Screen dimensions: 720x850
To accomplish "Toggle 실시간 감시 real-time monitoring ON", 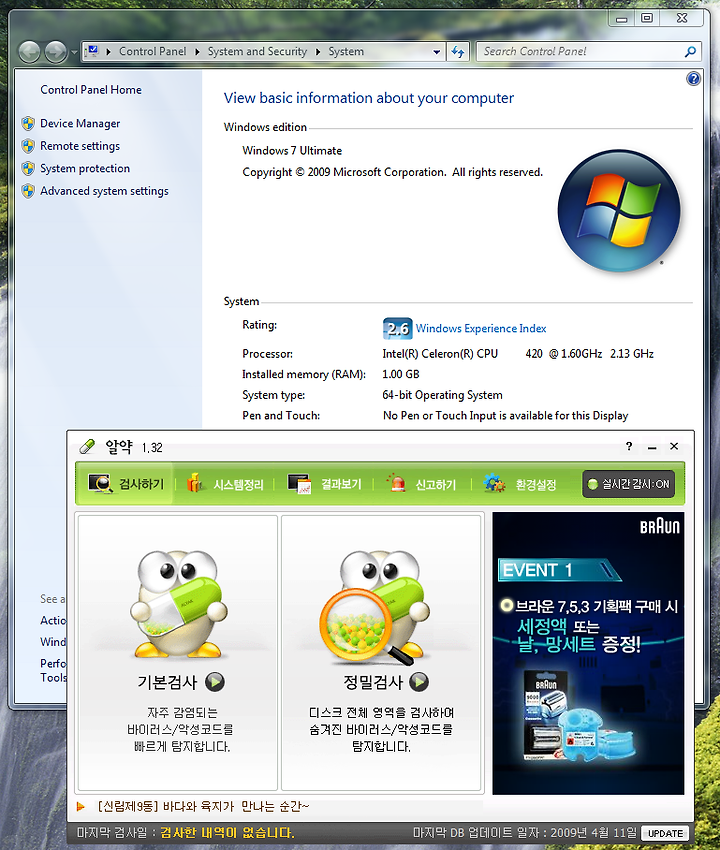I will tap(628, 484).
